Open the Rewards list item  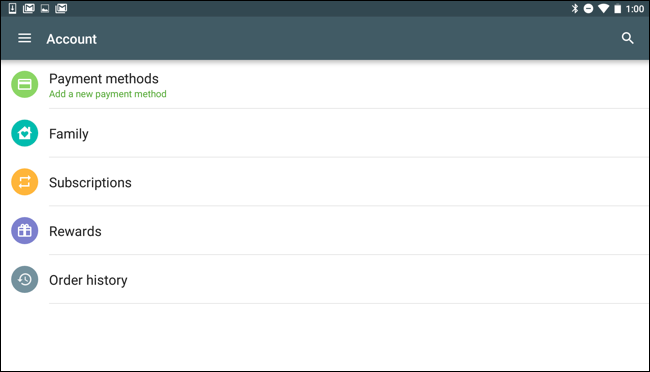[x=325, y=231]
